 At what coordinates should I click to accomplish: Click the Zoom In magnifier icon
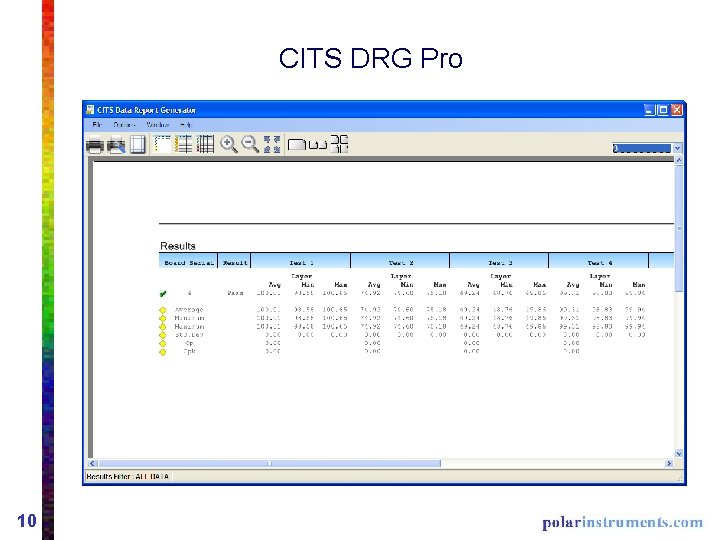point(229,145)
